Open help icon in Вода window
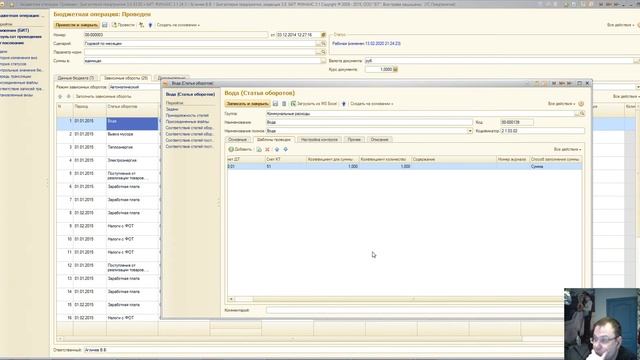 (581, 104)
